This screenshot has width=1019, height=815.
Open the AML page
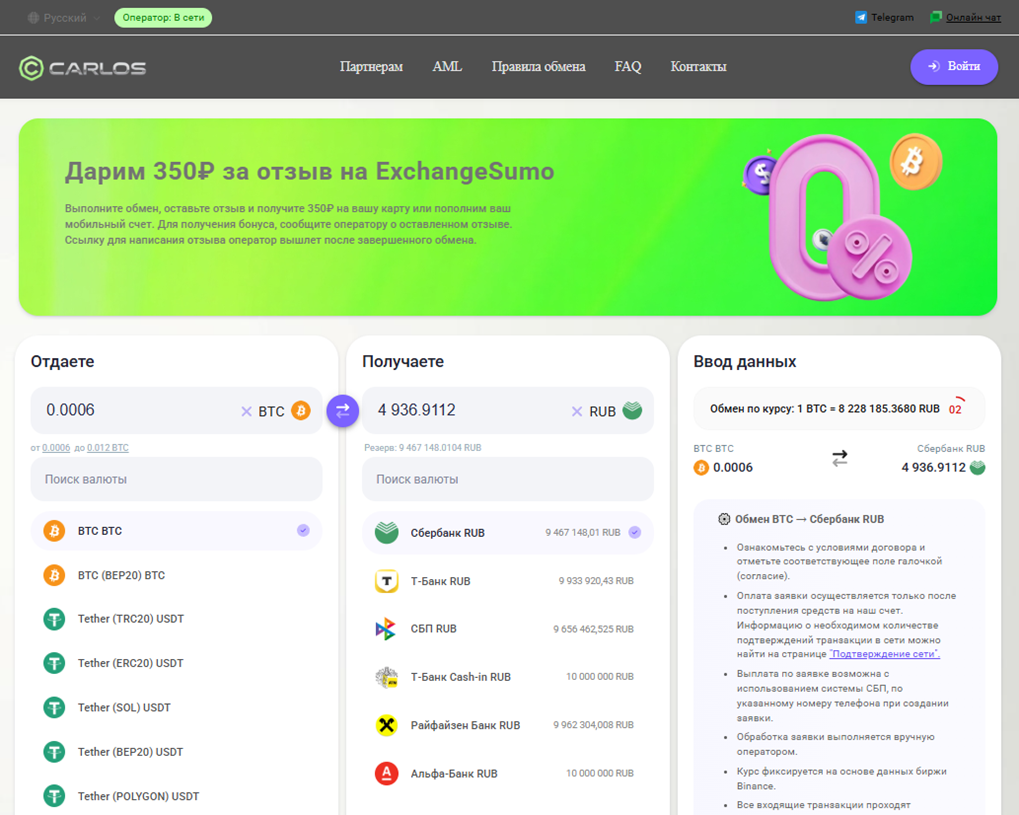click(447, 67)
